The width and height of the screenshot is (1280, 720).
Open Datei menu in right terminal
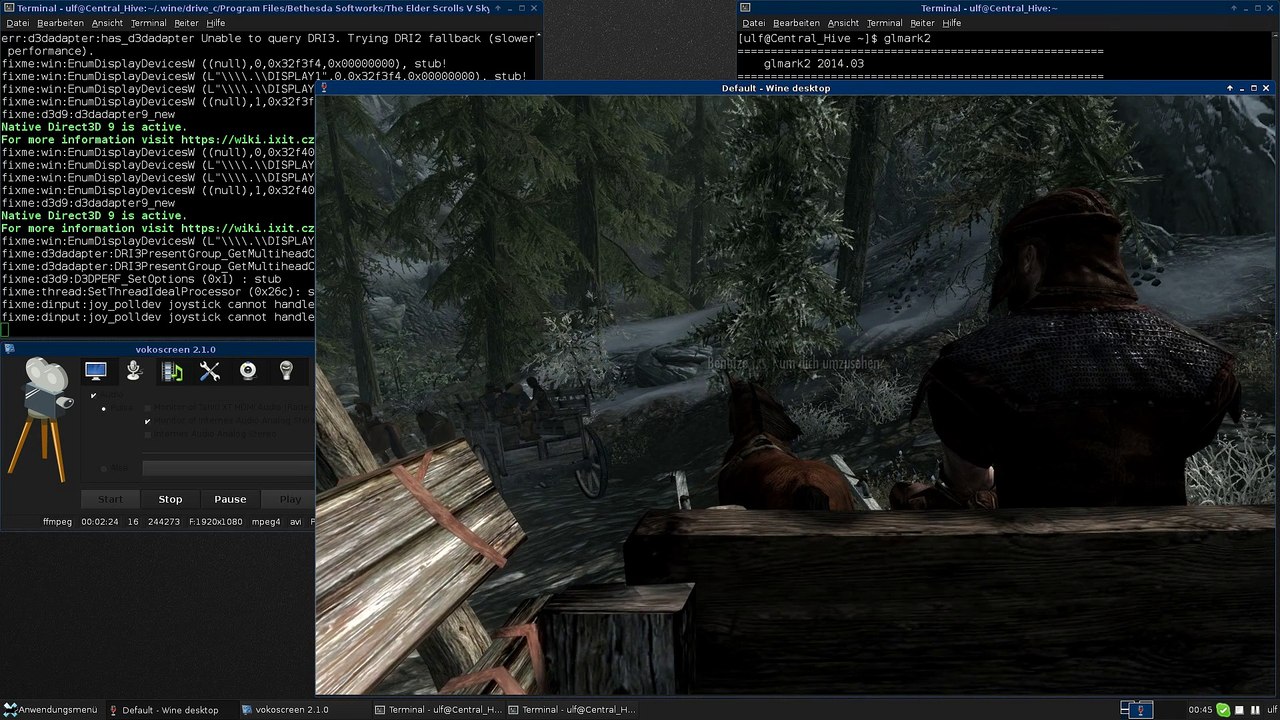[x=754, y=23]
